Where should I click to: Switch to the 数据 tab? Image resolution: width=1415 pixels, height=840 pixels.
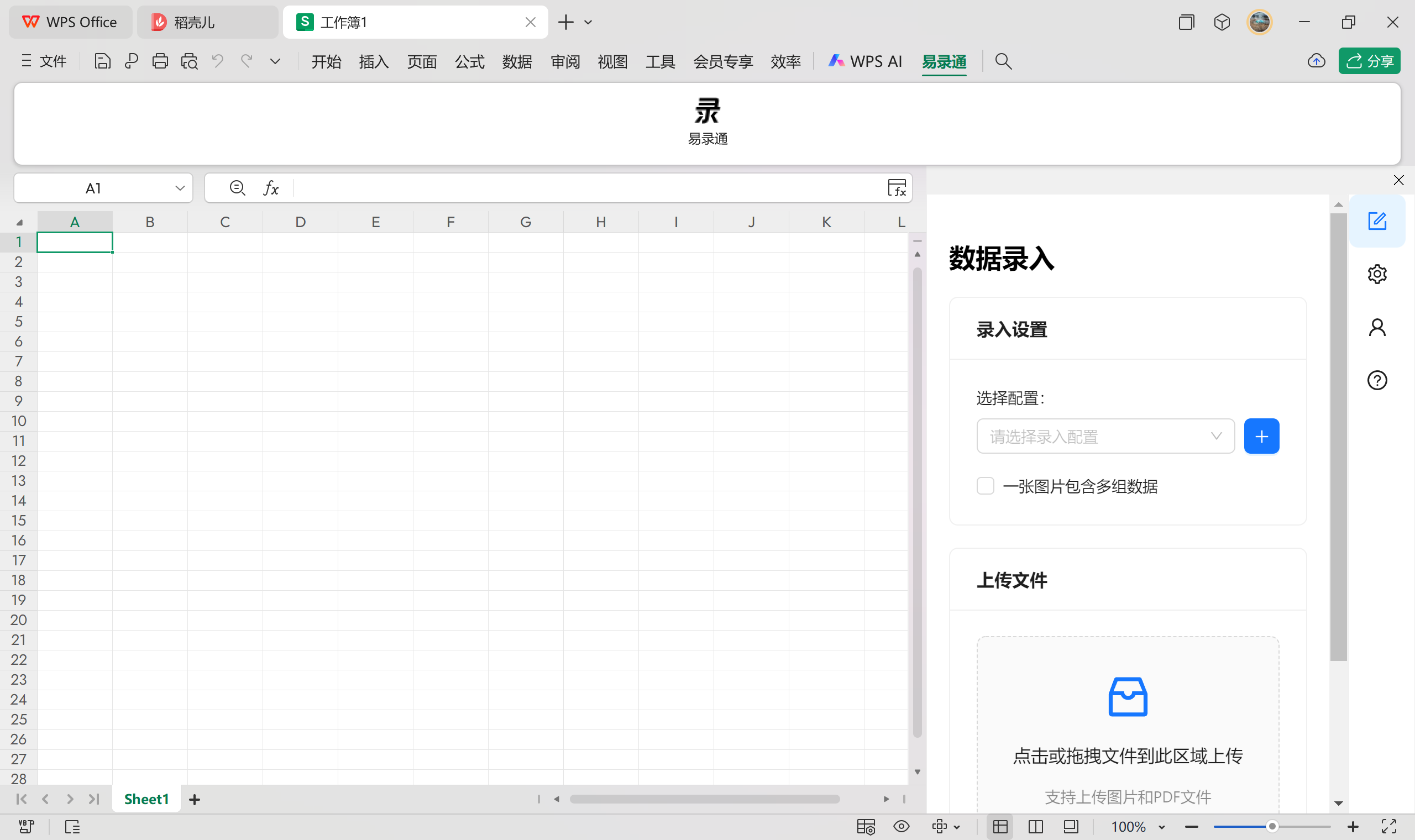click(x=517, y=61)
